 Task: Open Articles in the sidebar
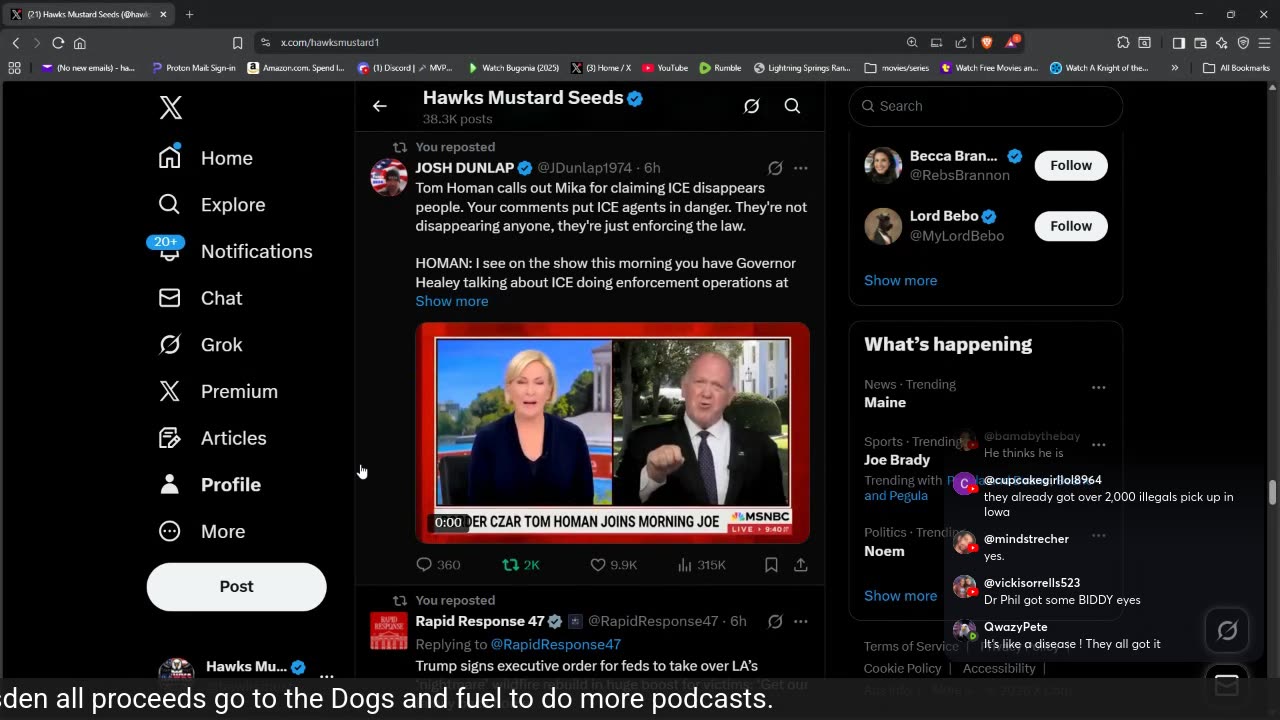pos(213,438)
